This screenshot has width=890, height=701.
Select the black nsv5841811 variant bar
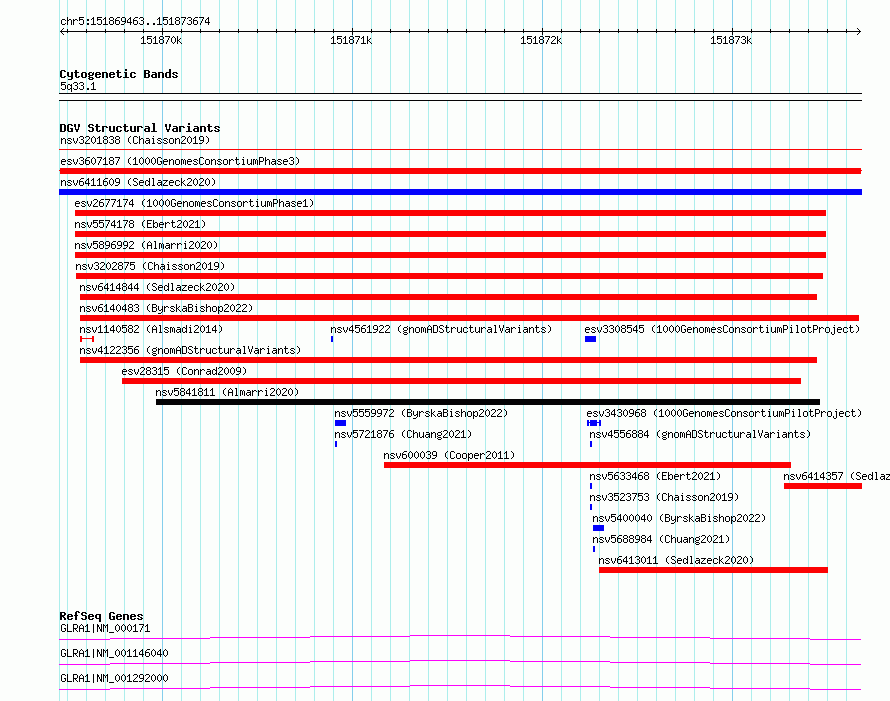pos(488,402)
